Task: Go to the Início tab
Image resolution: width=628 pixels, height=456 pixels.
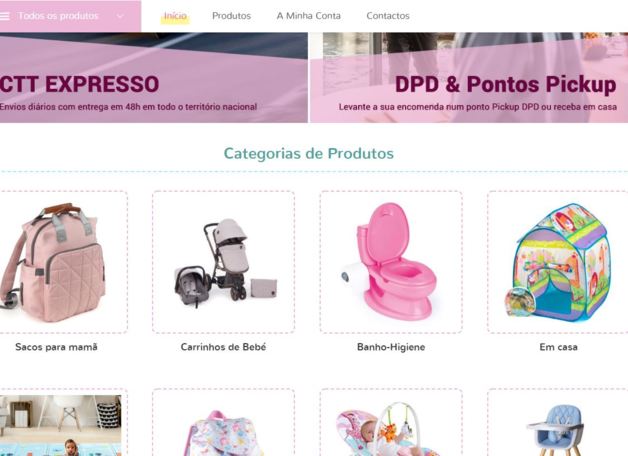Action: point(175,16)
